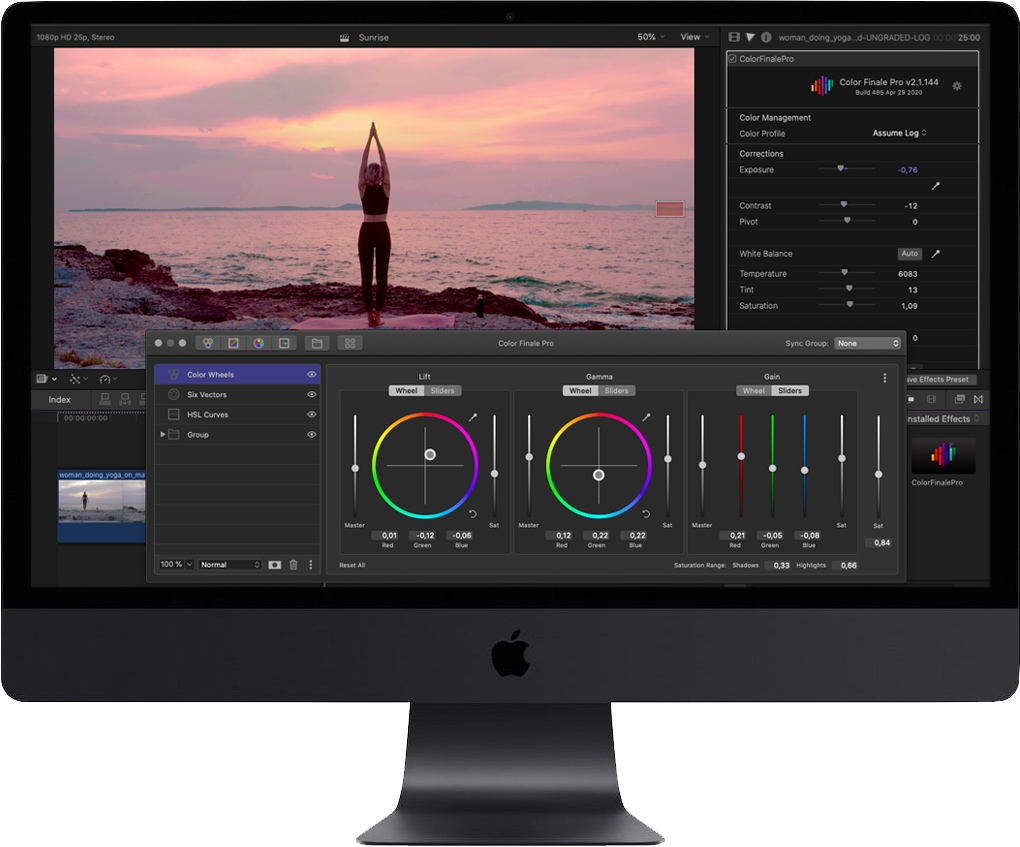Click Reset All in color wheels panel
Image resolution: width=1020 pixels, height=847 pixels.
[x=352, y=566]
